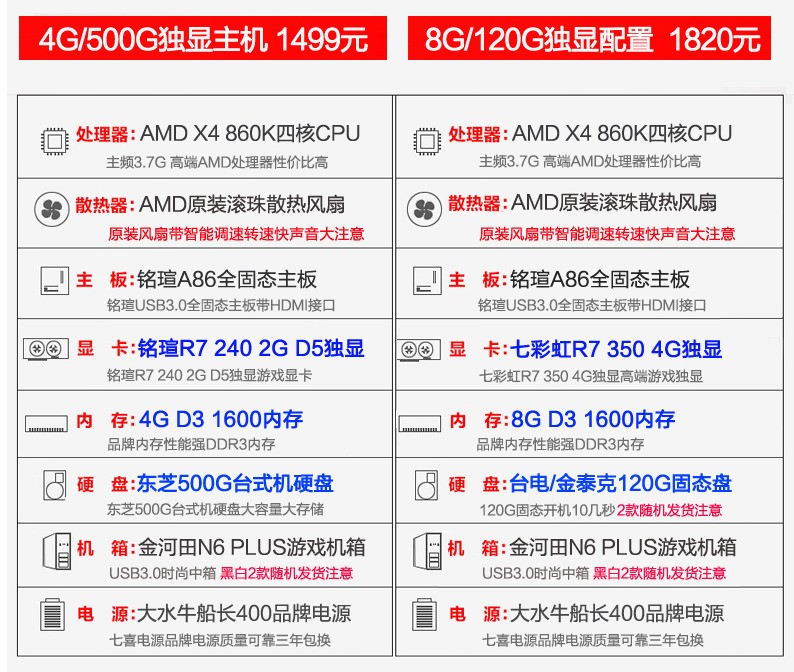The image size is (794, 672).
Task: Click power supply icon in right 电源 row
Action: click(424, 614)
